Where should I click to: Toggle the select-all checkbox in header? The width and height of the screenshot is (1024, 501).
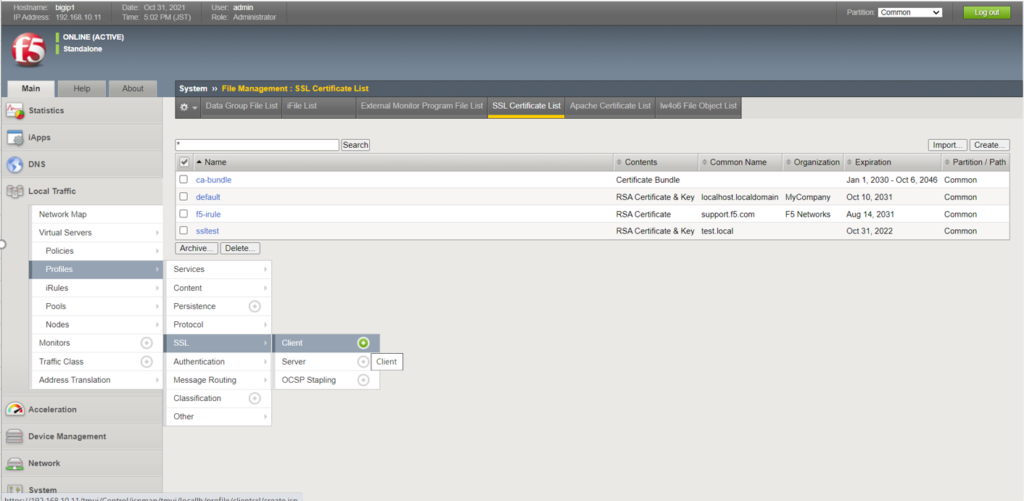(x=184, y=162)
